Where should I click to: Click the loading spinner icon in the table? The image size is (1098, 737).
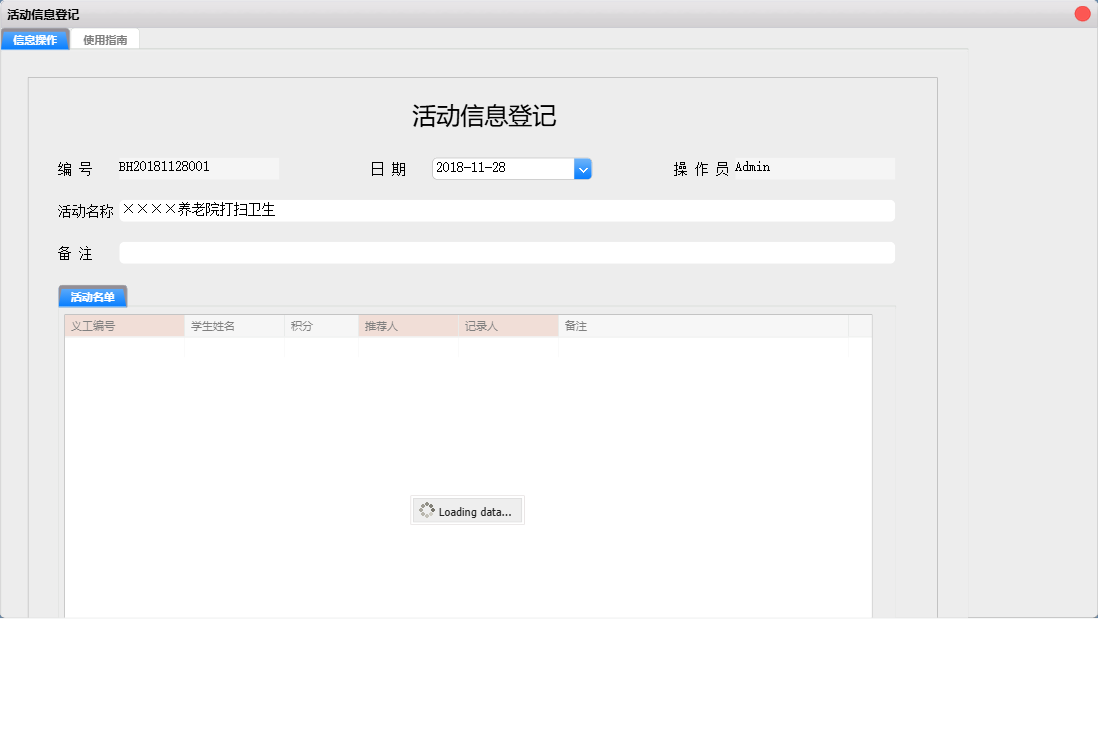point(428,510)
